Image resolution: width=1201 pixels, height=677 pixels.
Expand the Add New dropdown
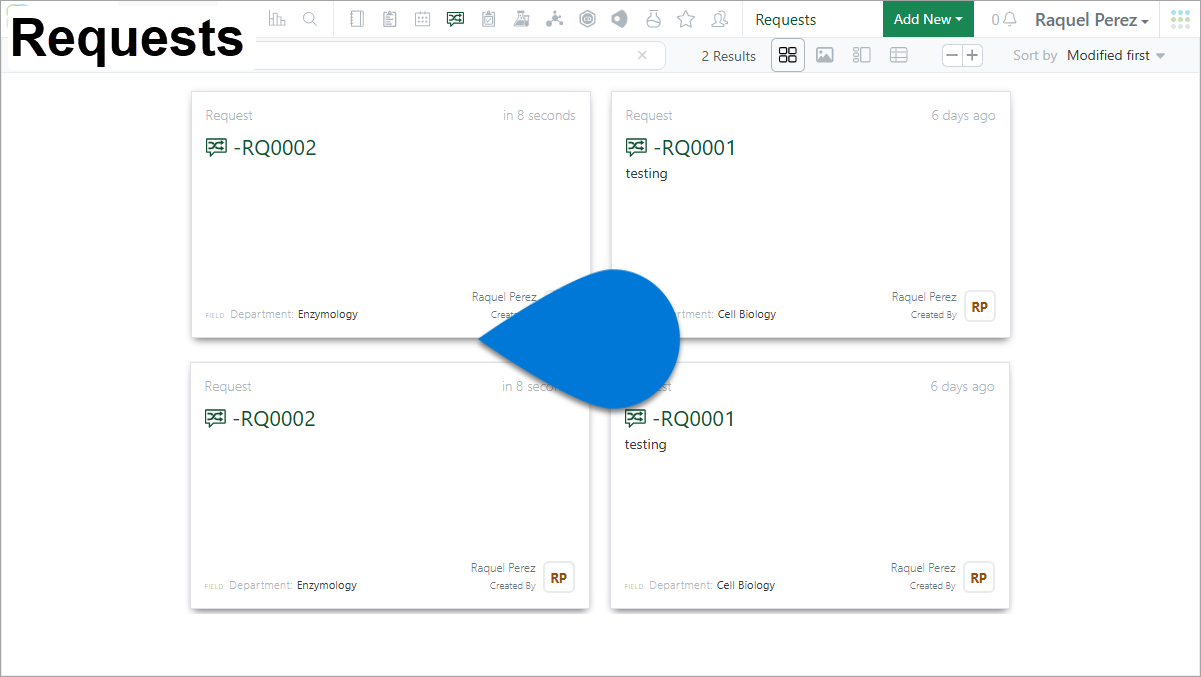(x=928, y=19)
